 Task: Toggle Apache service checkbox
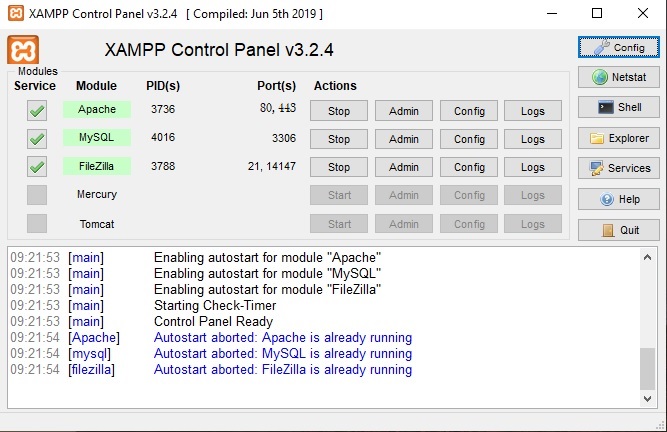[x=37, y=111]
